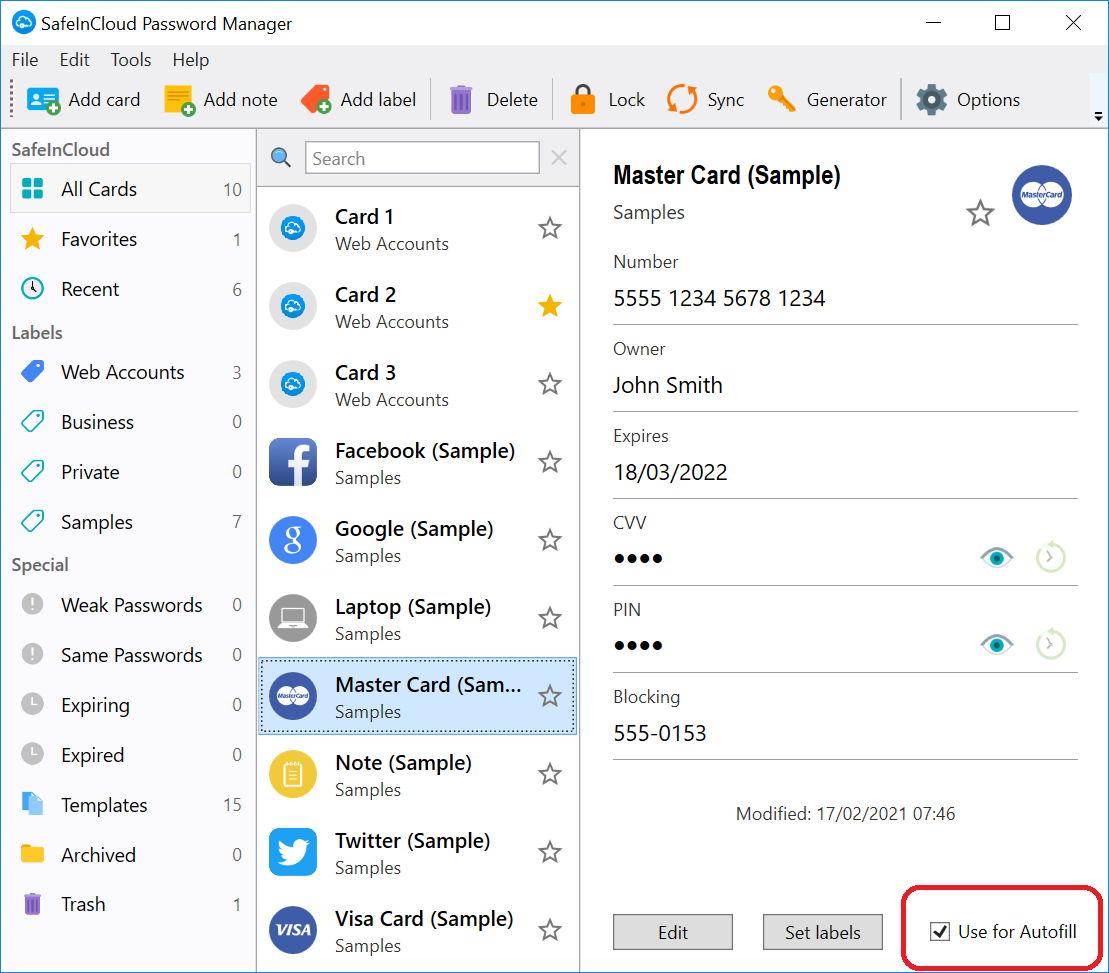The width and height of the screenshot is (1109, 973).
Task: Toggle favorite star for Twitter (Sample)
Action: pyautogui.click(x=550, y=852)
